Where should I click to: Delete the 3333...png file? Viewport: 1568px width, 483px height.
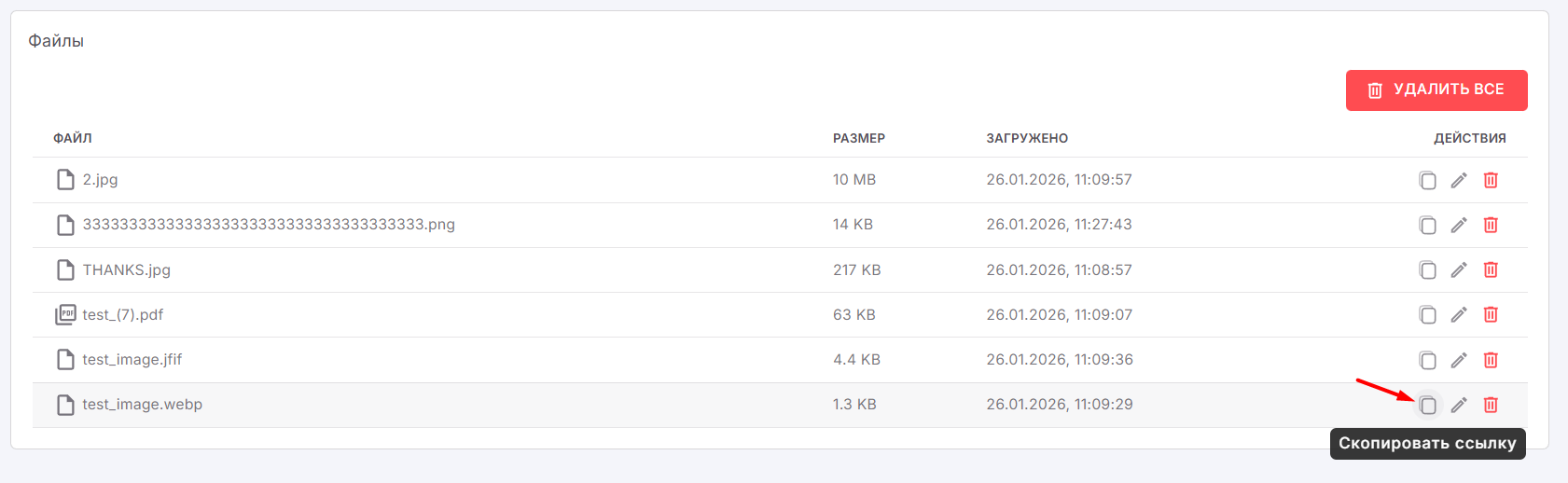point(1491,225)
